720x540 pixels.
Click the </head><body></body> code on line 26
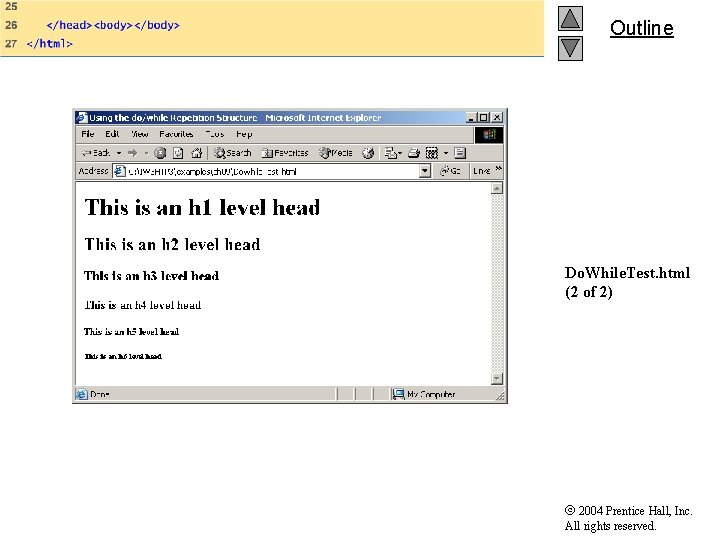coord(113,25)
